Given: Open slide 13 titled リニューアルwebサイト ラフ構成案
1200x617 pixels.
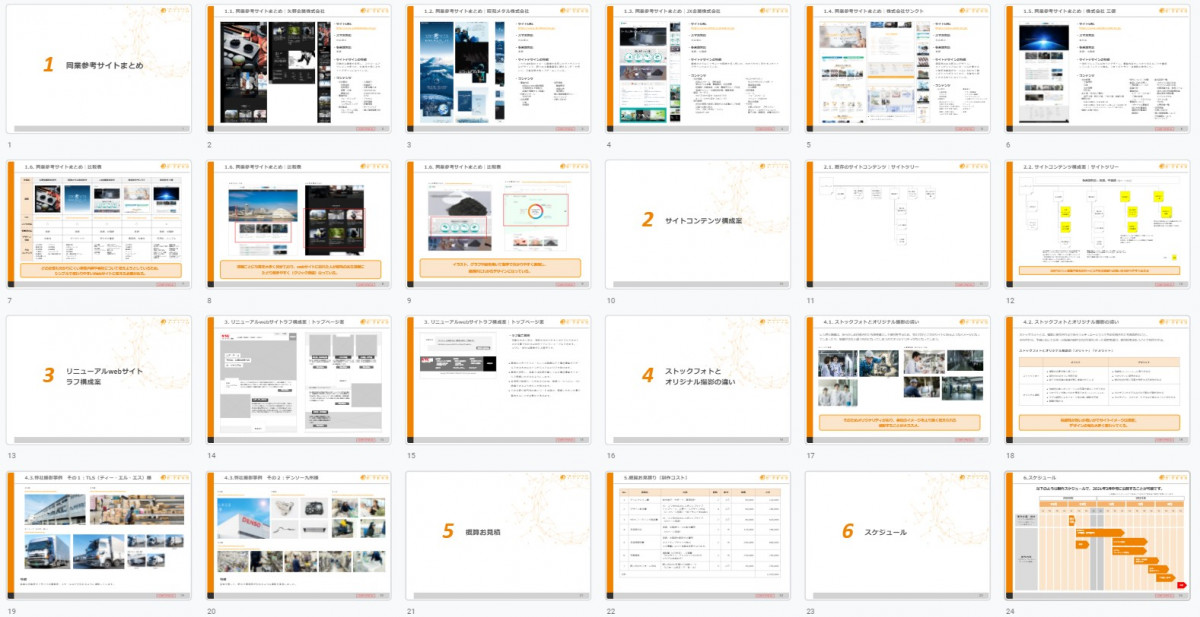Looking at the screenshot, I should click(x=98, y=379).
